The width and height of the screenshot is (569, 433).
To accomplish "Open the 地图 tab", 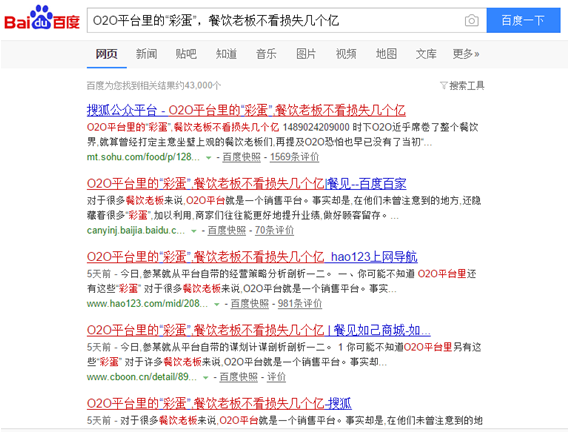I will tap(386, 54).
